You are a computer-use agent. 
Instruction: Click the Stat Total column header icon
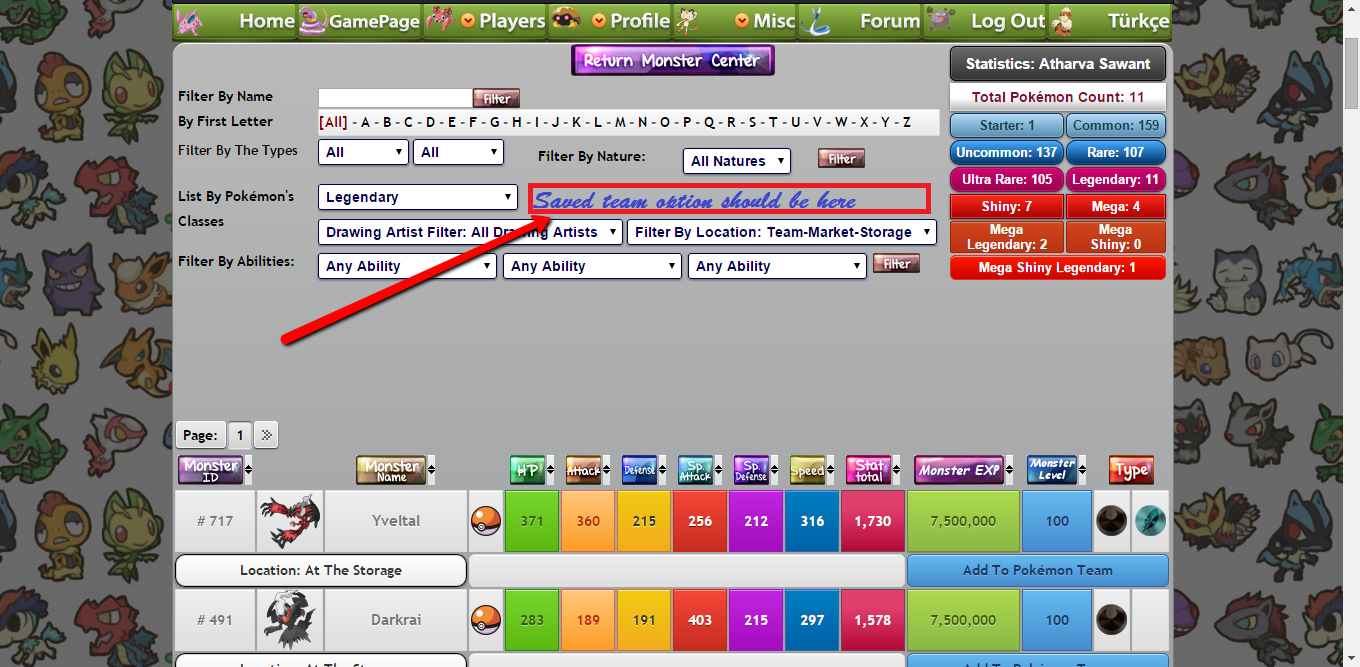click(868, 470)
